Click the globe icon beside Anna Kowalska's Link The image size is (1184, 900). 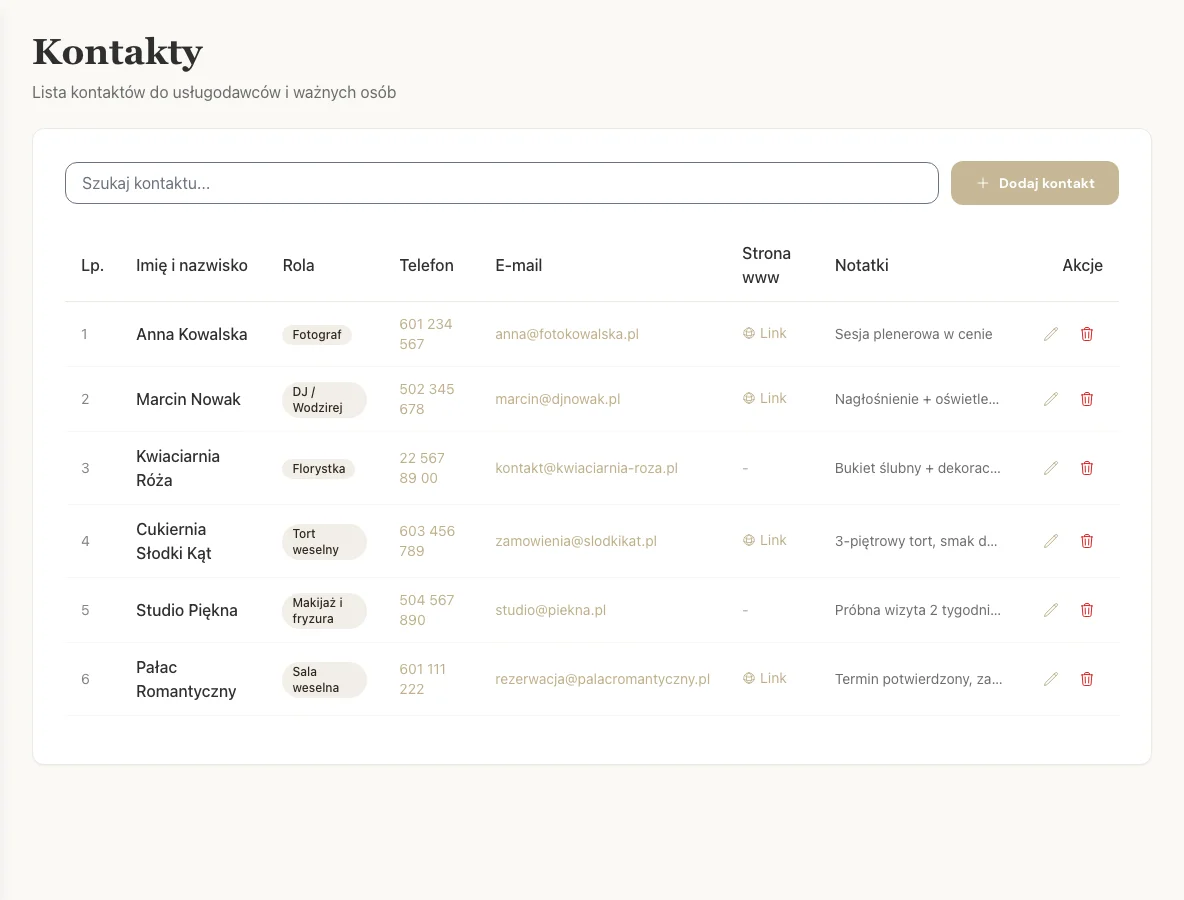[x=748, y=333]
